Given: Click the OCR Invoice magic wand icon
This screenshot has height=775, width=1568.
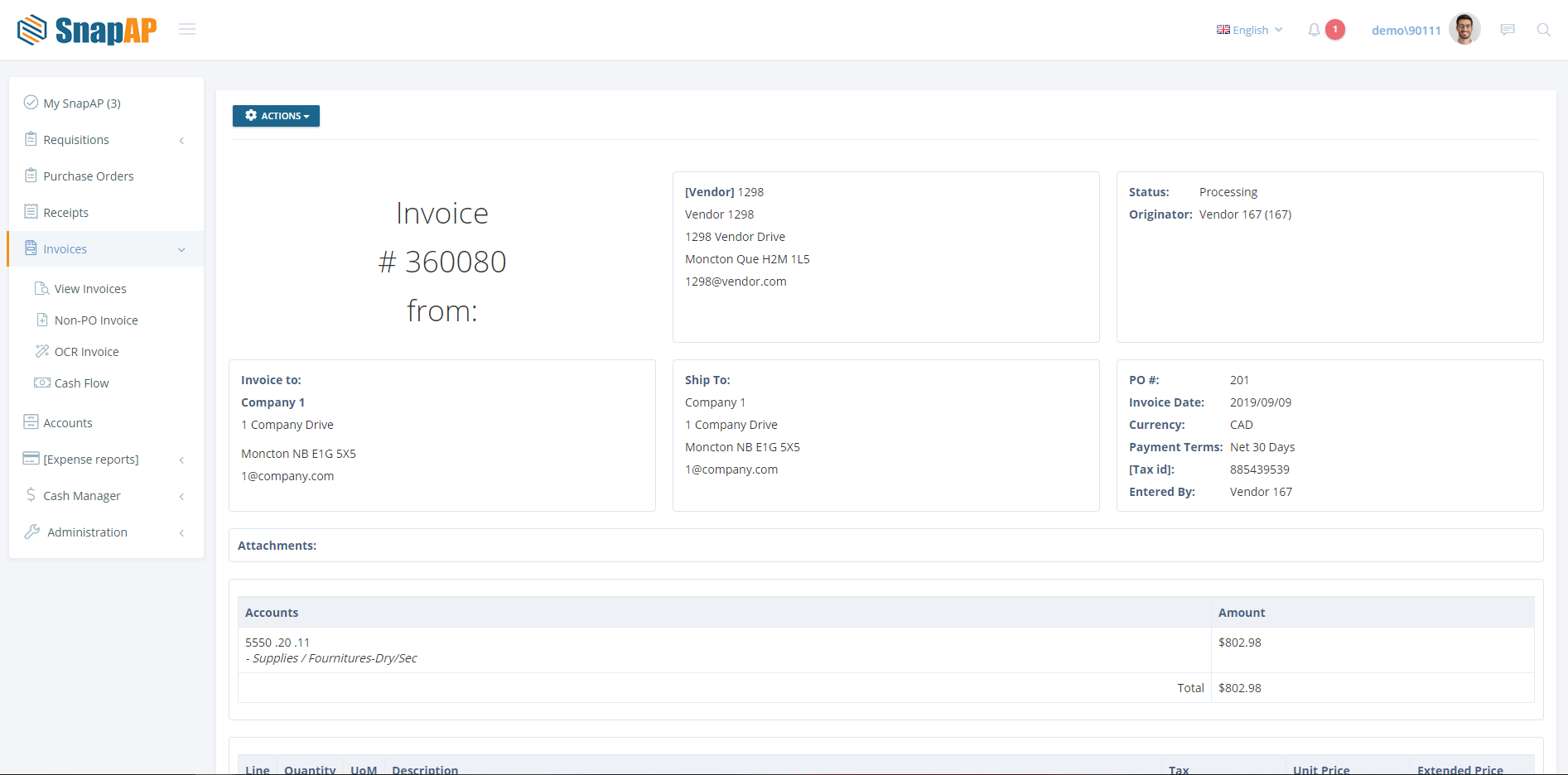Looking at the screenshot, I should pyautogui.click(x=42, y=351).
